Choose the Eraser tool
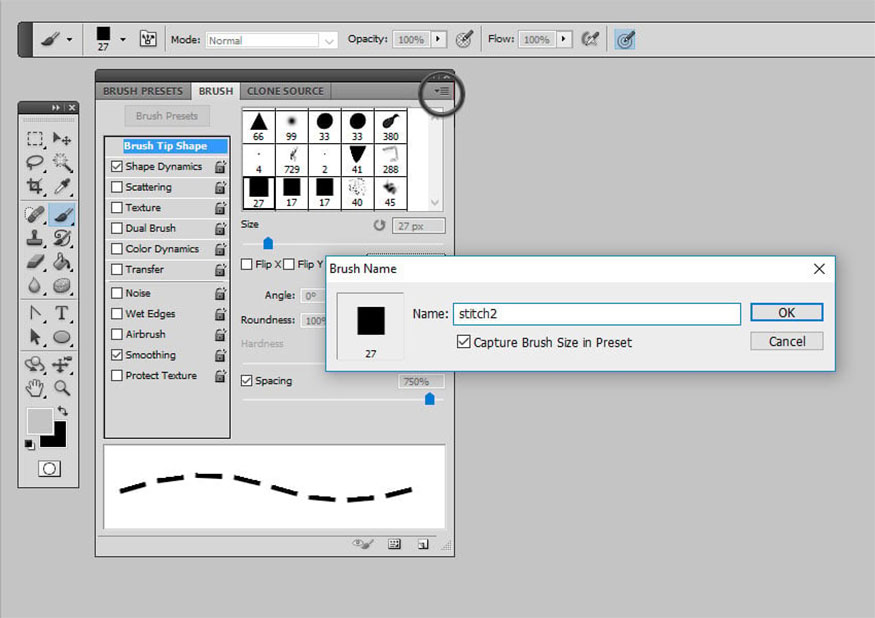 pyautogui.click(x=35, y=262)
